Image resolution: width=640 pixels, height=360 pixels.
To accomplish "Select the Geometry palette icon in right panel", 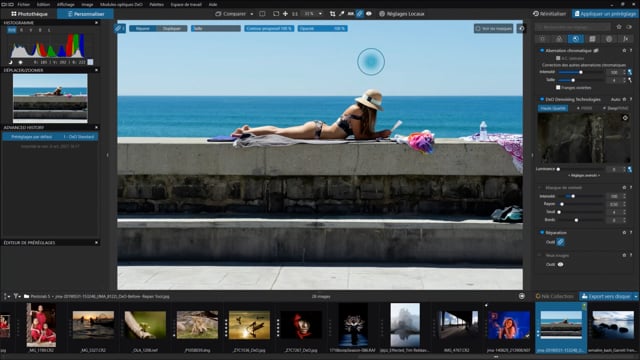I will [x=592, y=39].
